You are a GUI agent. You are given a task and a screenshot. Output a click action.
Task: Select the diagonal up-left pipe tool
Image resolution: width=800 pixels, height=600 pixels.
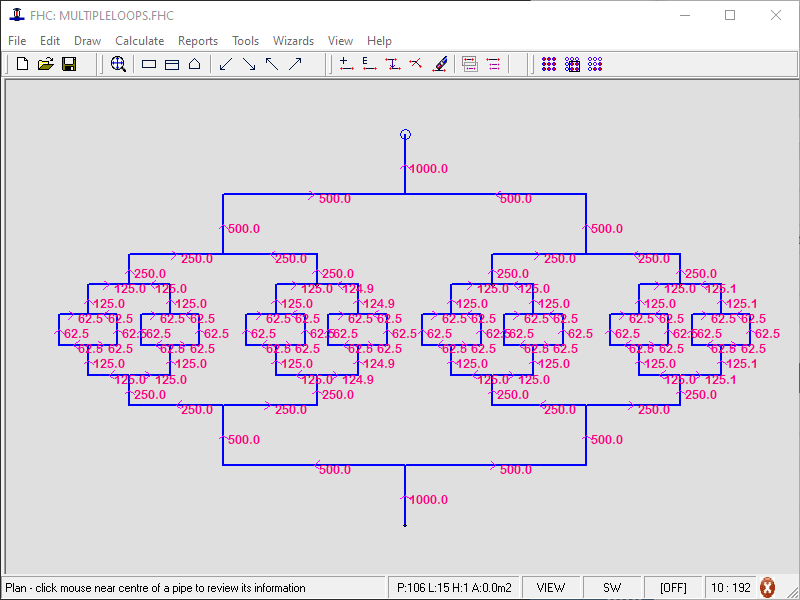click(x=272, y=63)
